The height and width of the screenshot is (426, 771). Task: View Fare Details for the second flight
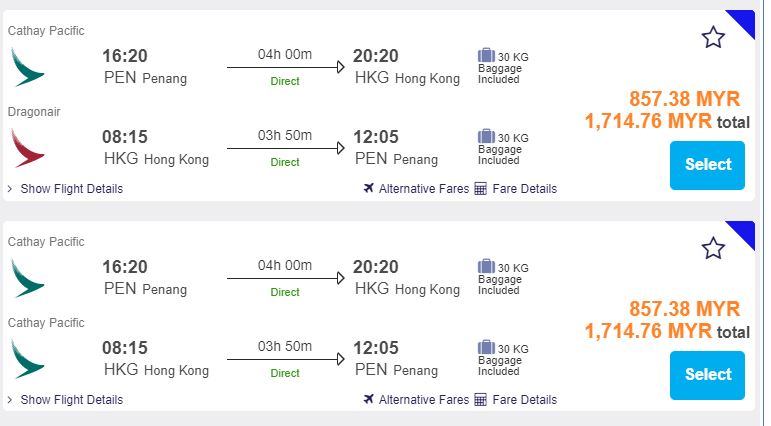(523, 400)
